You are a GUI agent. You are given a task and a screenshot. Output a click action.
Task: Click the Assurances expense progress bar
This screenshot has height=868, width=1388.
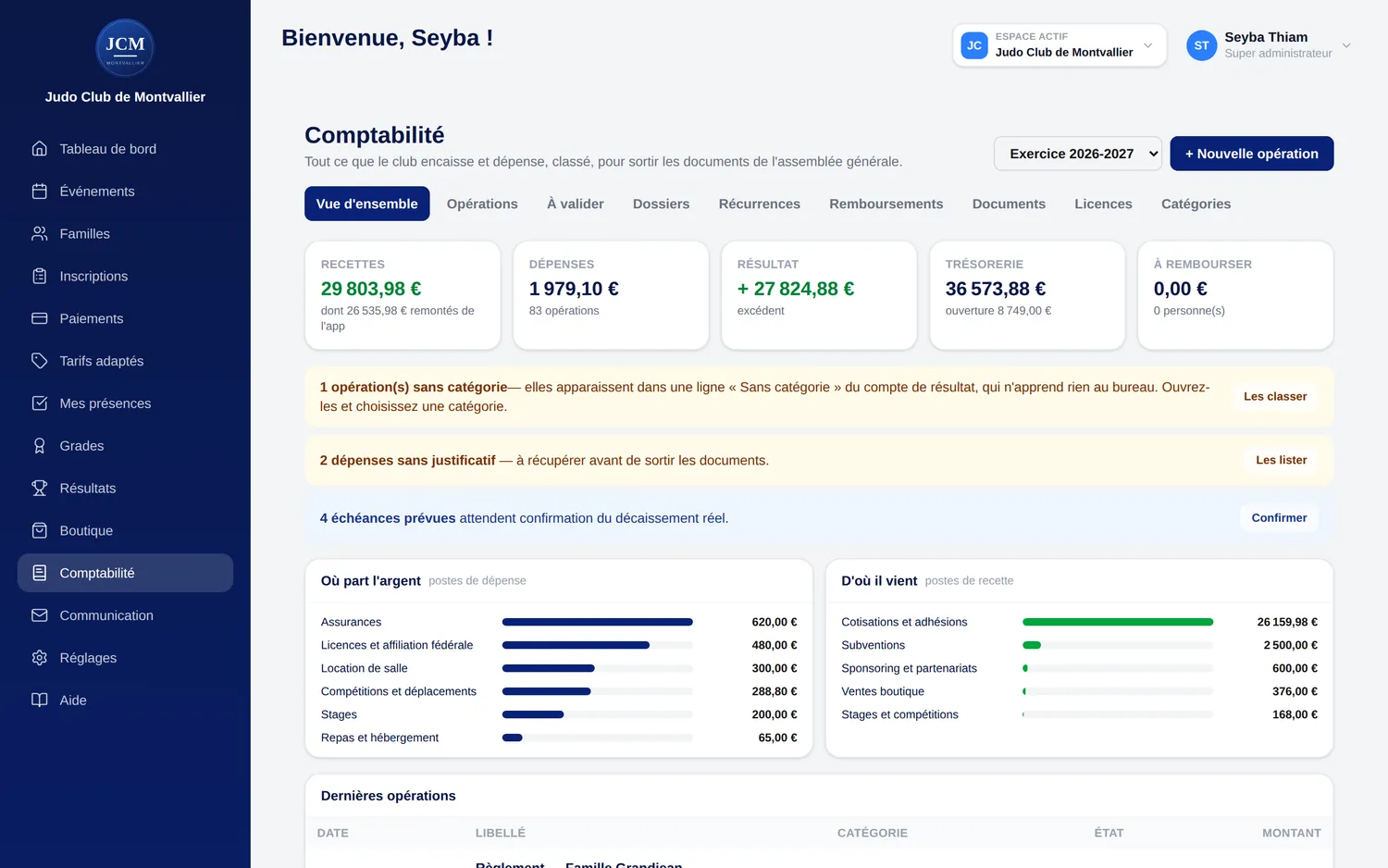(597, 622)
